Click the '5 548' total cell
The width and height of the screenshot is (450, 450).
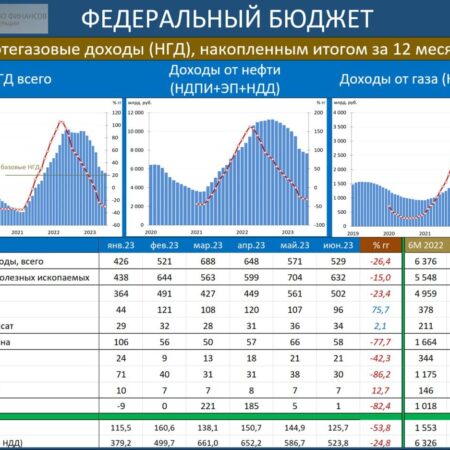click(x=426, y=277)
